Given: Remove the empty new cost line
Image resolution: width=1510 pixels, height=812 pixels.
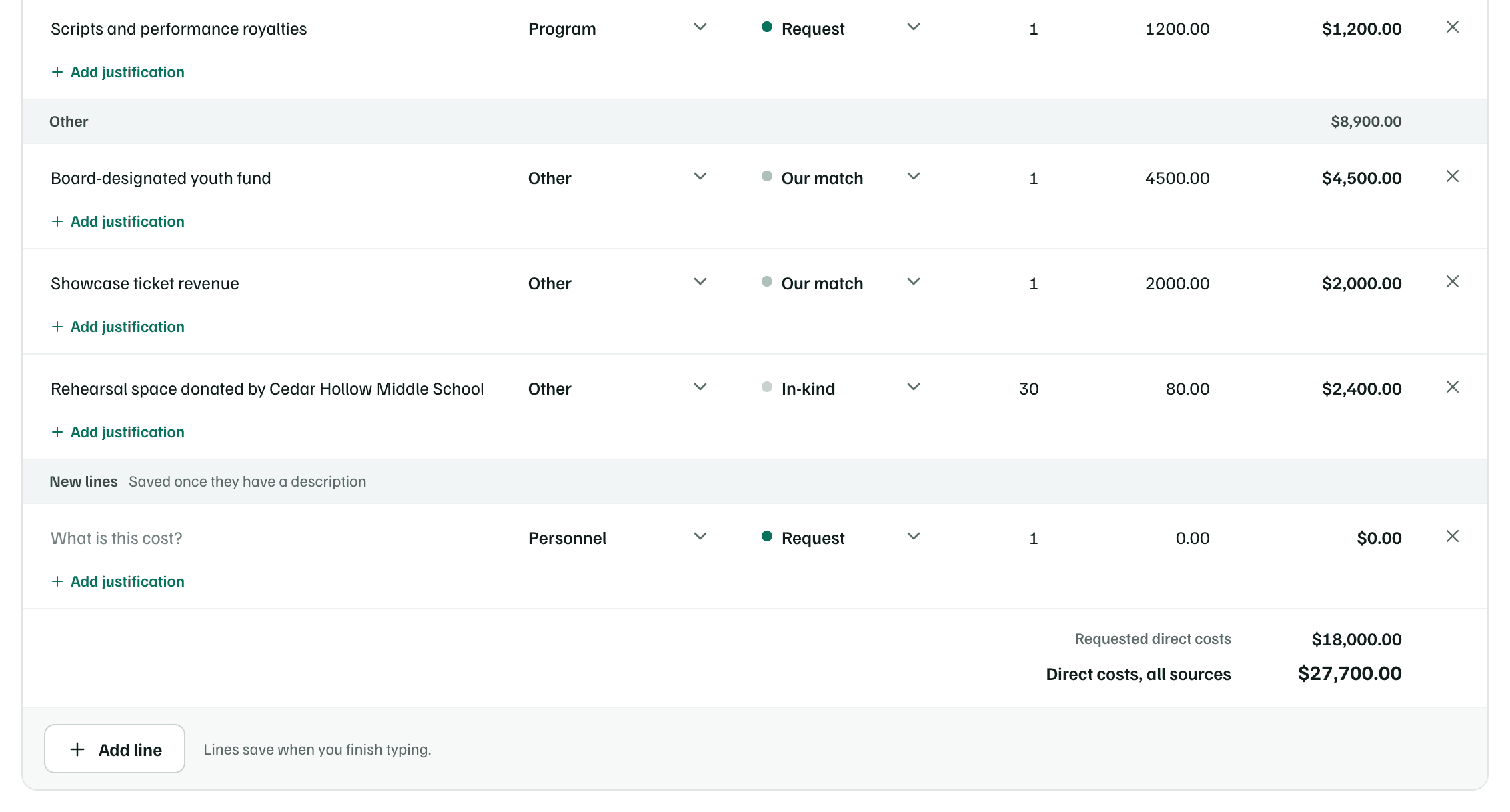Looking at the screenshot, I should click(x=1452, y=537).
